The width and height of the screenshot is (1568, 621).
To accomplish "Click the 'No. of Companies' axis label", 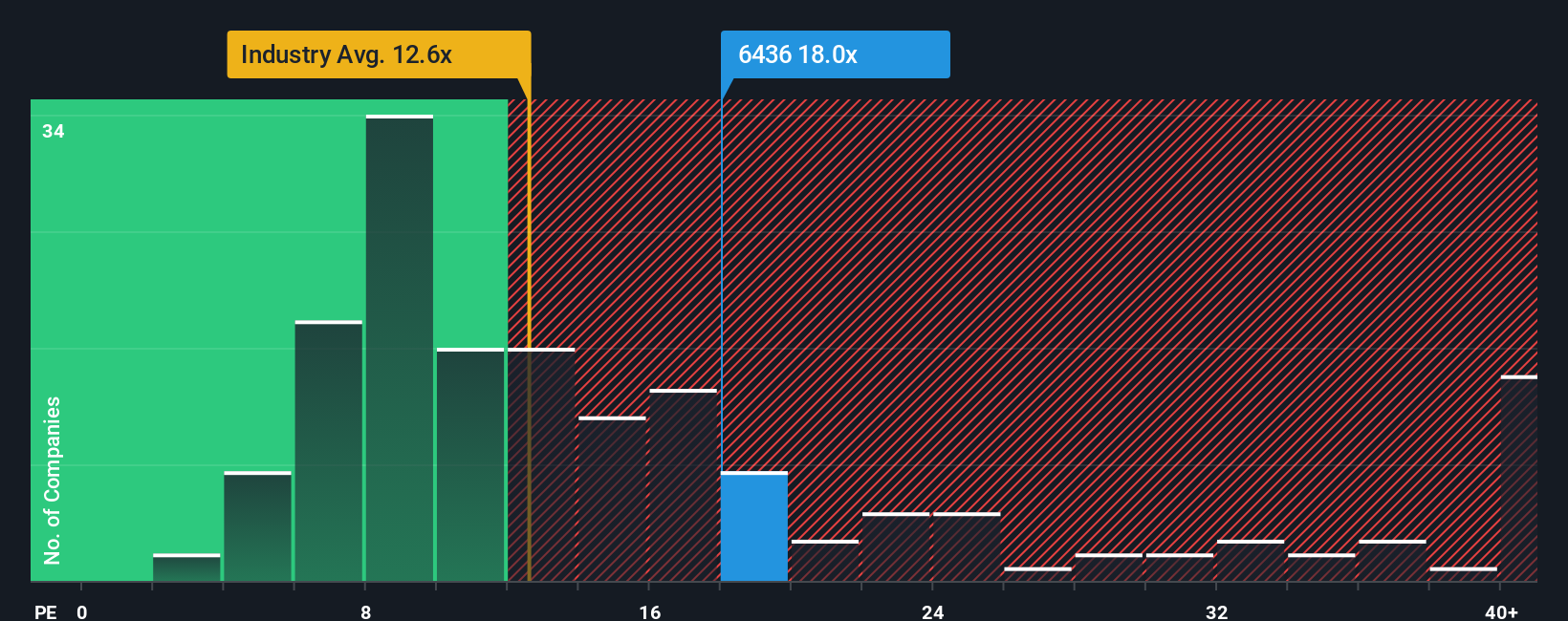I will point(53,480).
